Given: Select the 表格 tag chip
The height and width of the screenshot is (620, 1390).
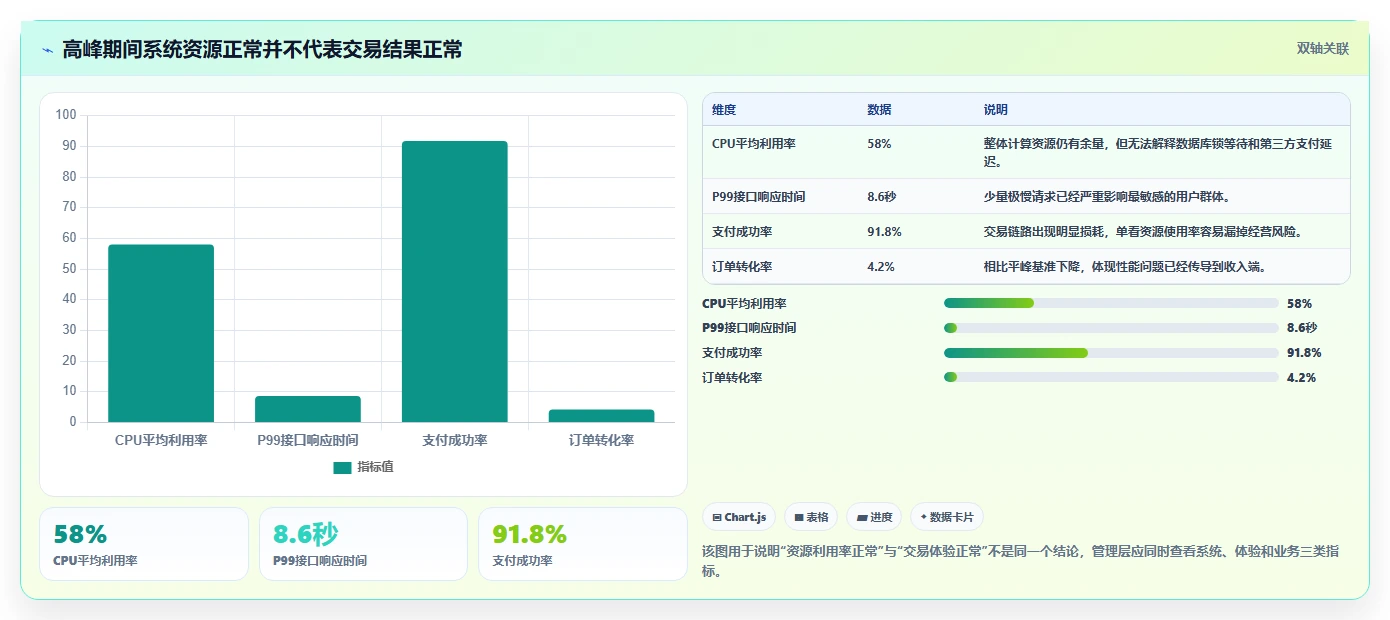Looking at the screenshot, I should (x=811, y=517).
